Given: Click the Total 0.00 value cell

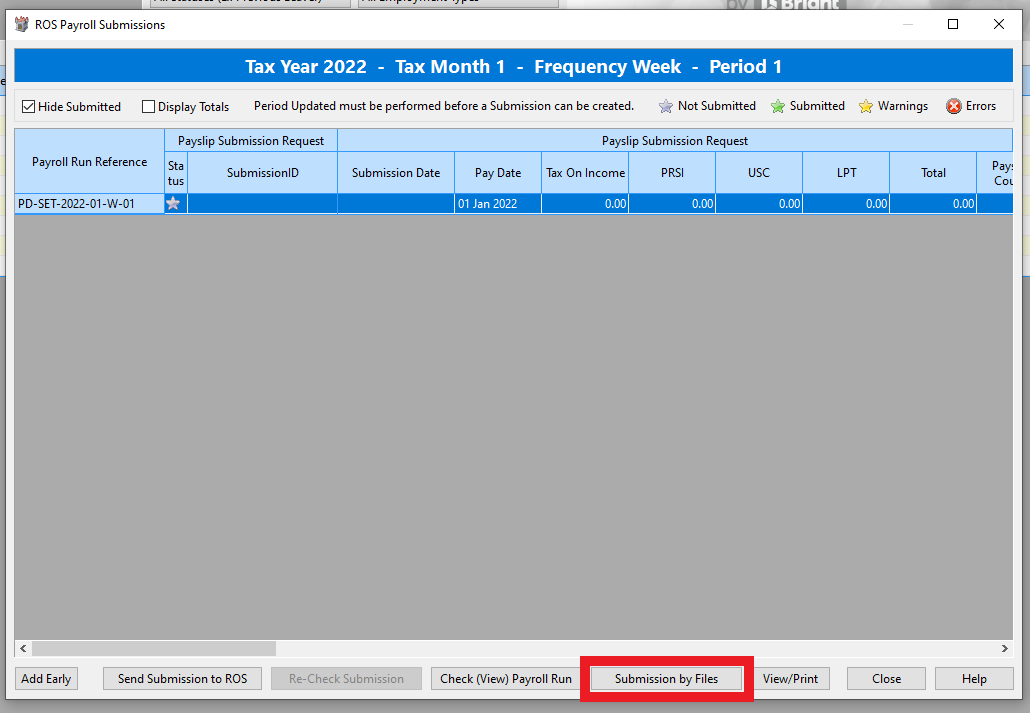Looking at the screenshot, I should coord(933,204).
